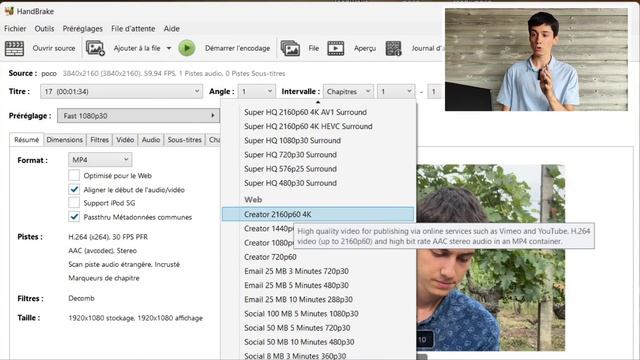Click Démarrer l'encodage text button
The width and height of the screenshot is (640, 360).
pyautogui.click(x=238, y=48)
